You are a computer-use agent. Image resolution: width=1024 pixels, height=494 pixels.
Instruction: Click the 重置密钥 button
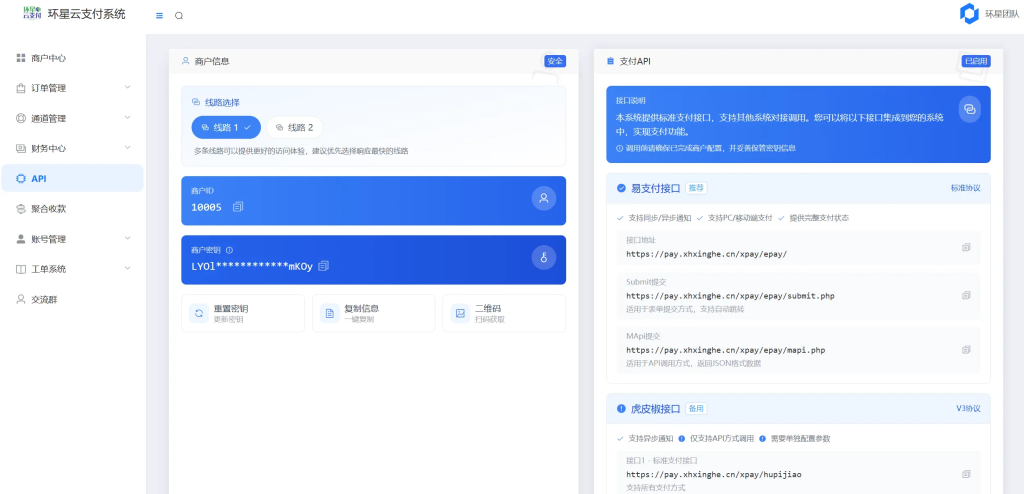pos(243,313)
